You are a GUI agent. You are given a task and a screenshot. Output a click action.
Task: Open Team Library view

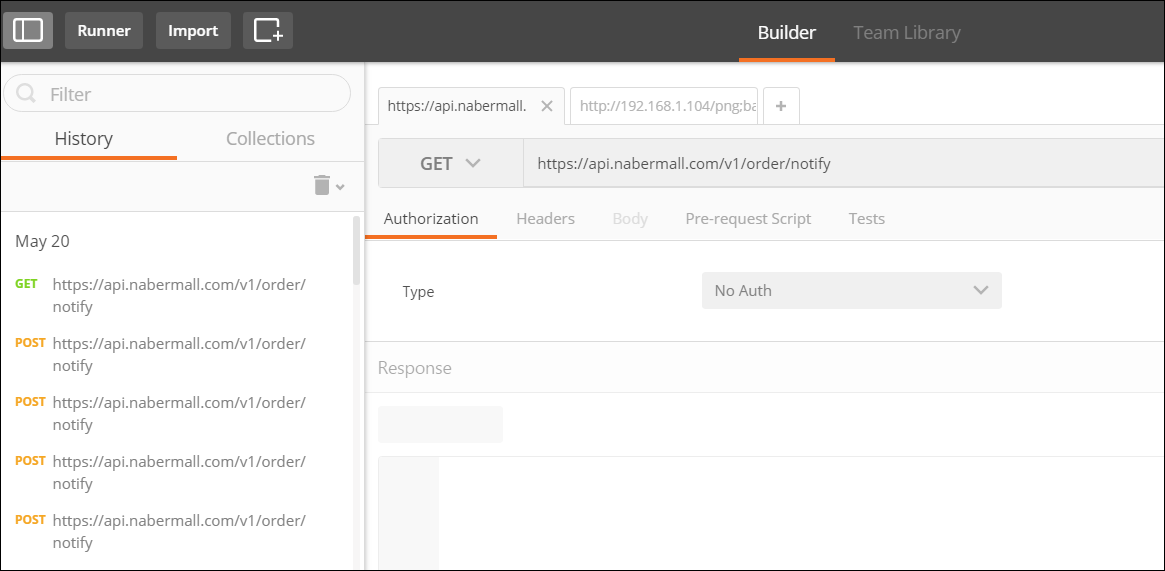(906, 33)
